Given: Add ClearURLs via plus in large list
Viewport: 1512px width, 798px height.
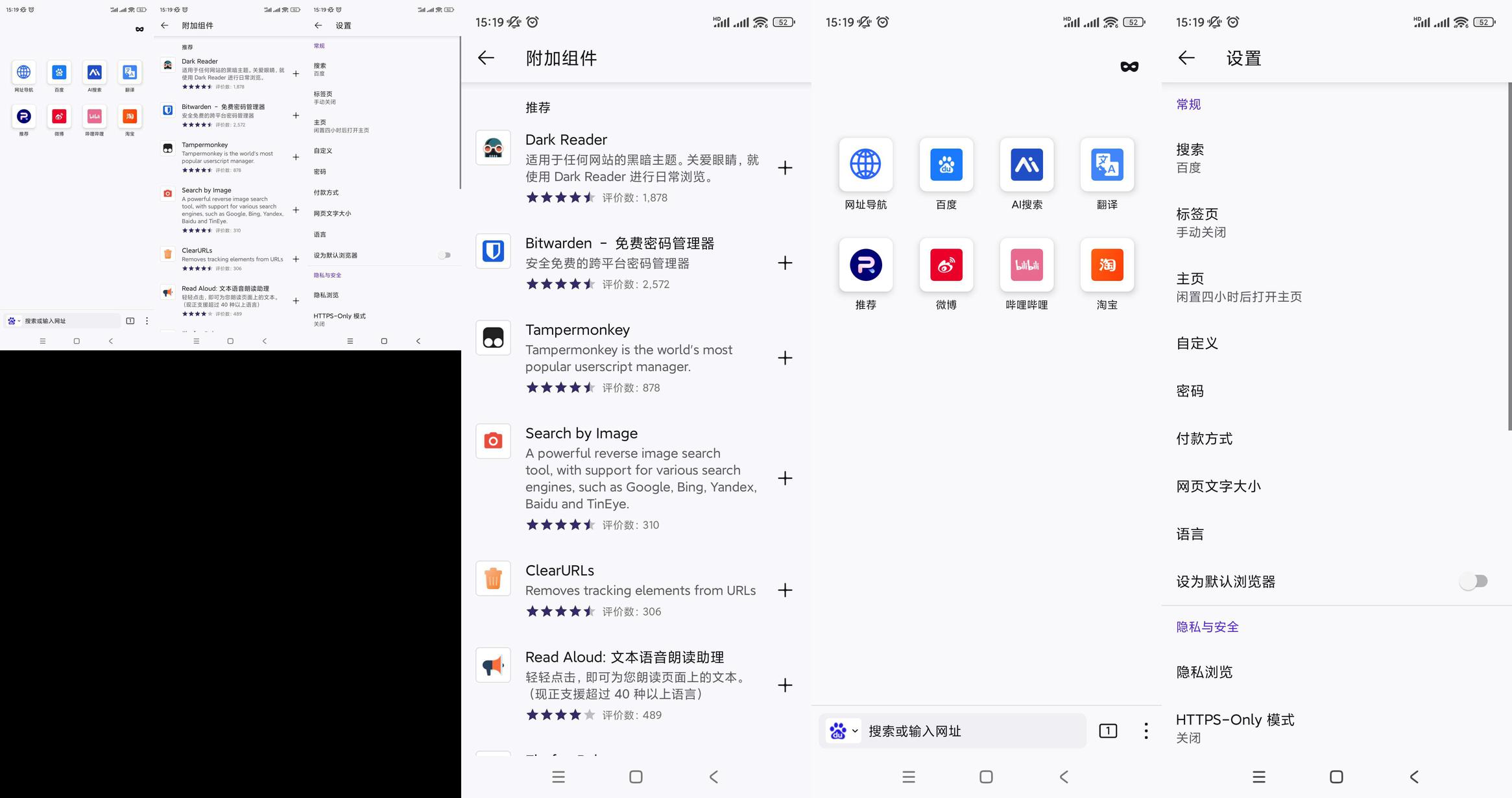Looking at the screenshot, I should (x=785, y=590).
